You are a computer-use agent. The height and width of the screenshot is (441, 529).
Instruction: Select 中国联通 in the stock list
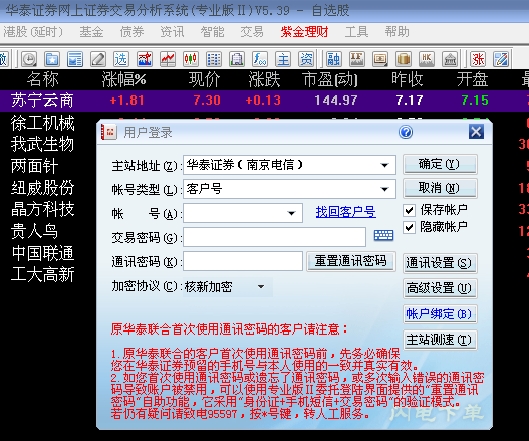pyautogui.click(x=42, y=253)
